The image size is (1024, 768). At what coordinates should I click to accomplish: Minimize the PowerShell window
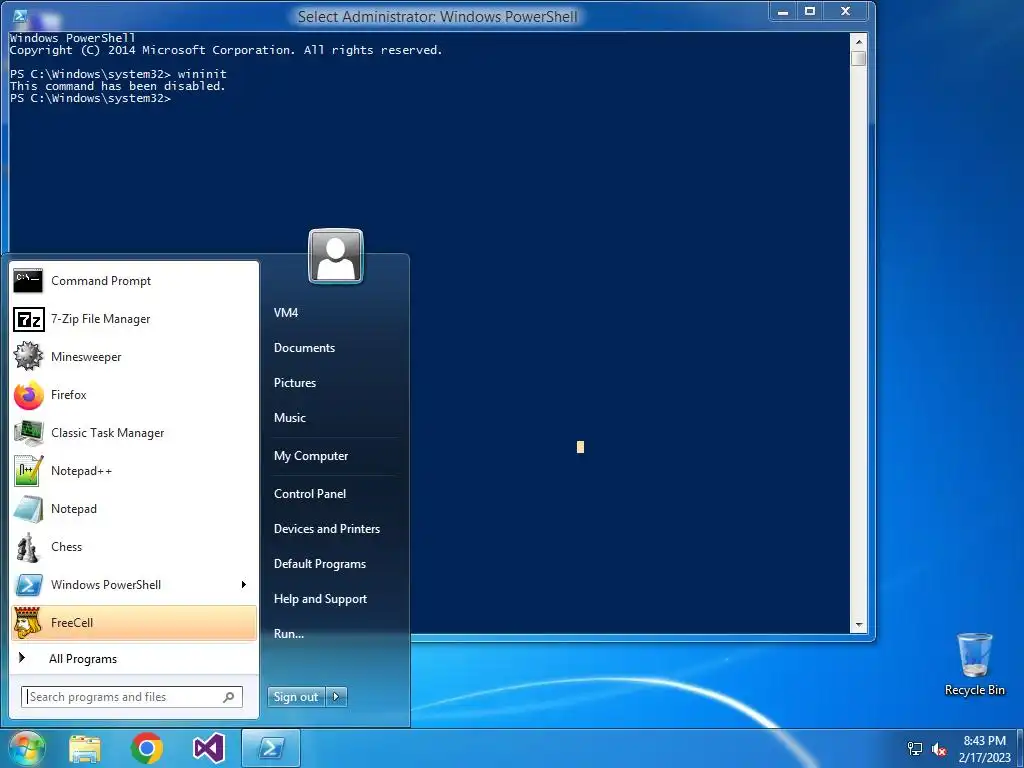point(783,11)
